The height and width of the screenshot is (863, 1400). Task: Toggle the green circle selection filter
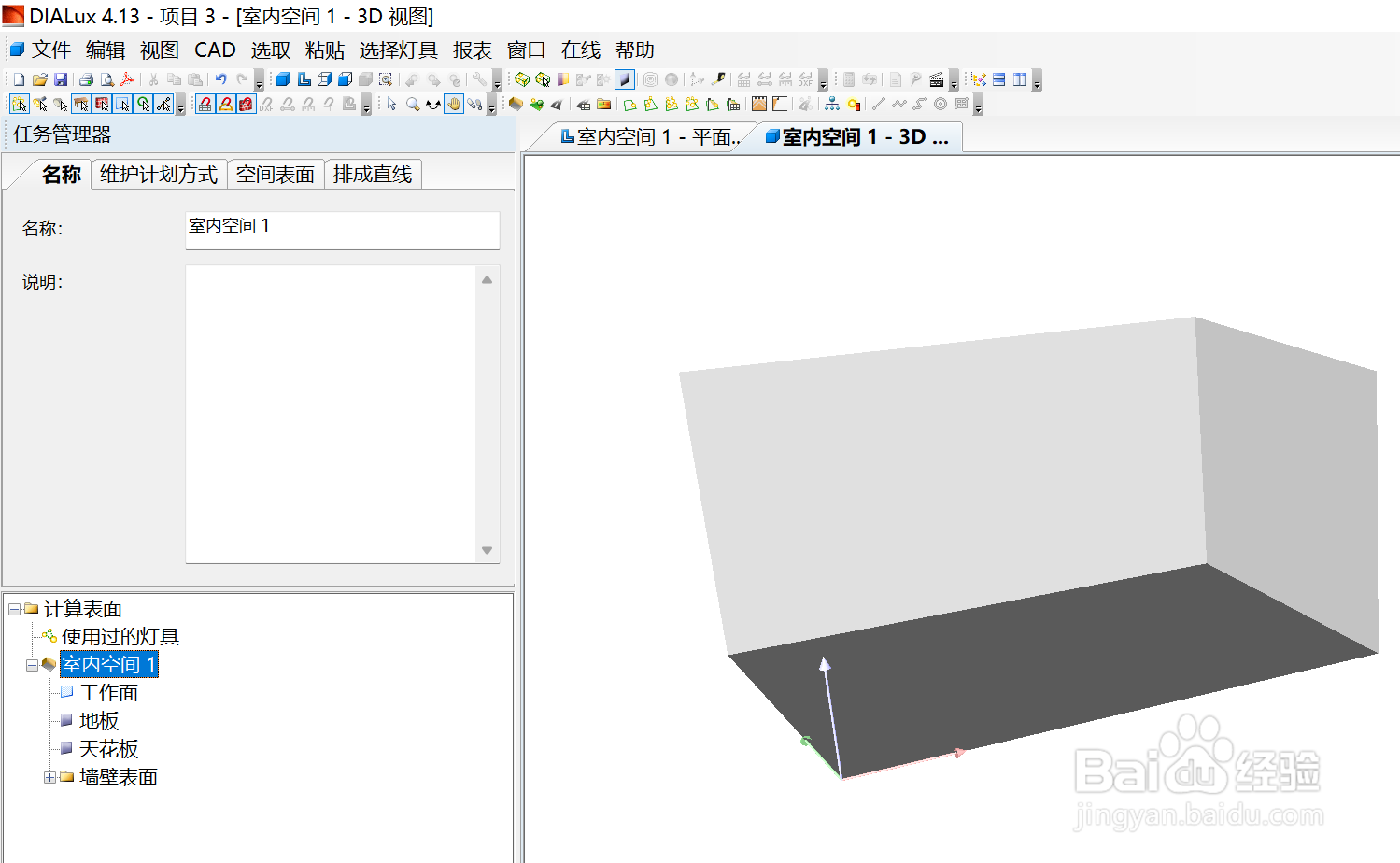(x=143, y=104)
